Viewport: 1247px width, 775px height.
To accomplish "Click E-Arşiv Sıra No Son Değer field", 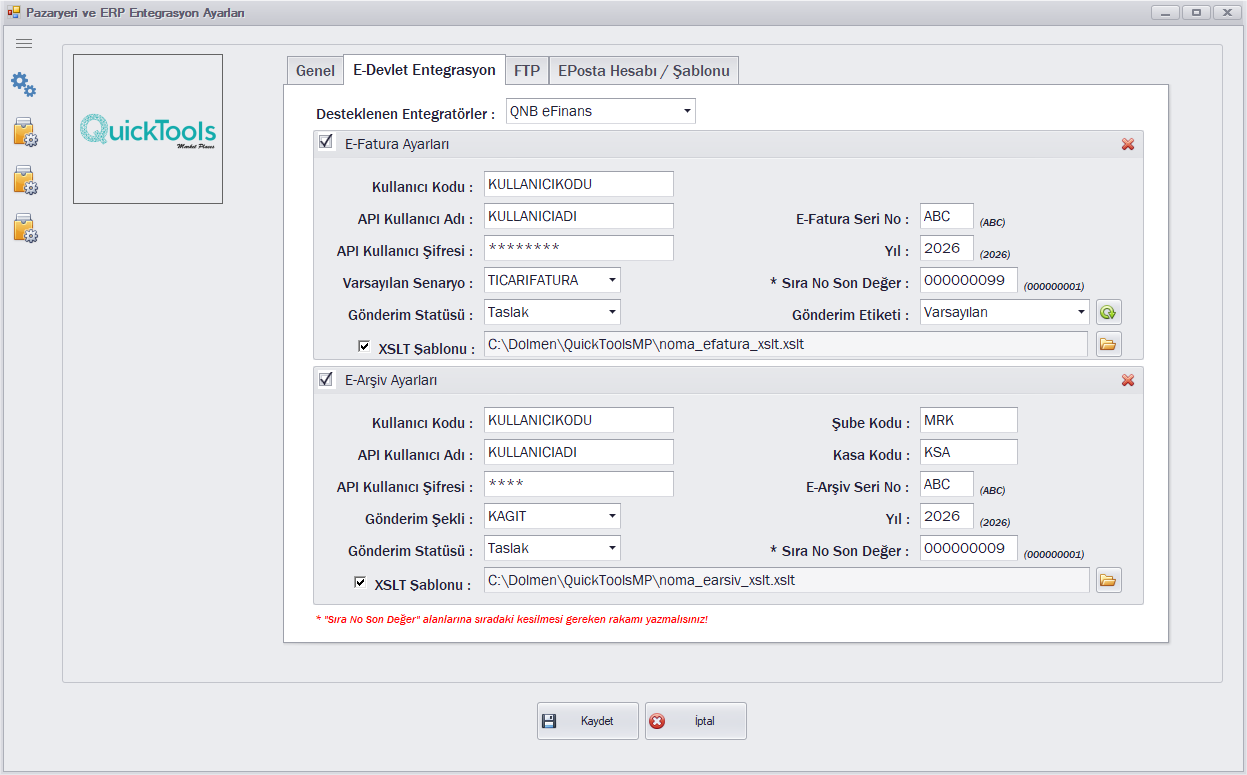I will 969,548.
